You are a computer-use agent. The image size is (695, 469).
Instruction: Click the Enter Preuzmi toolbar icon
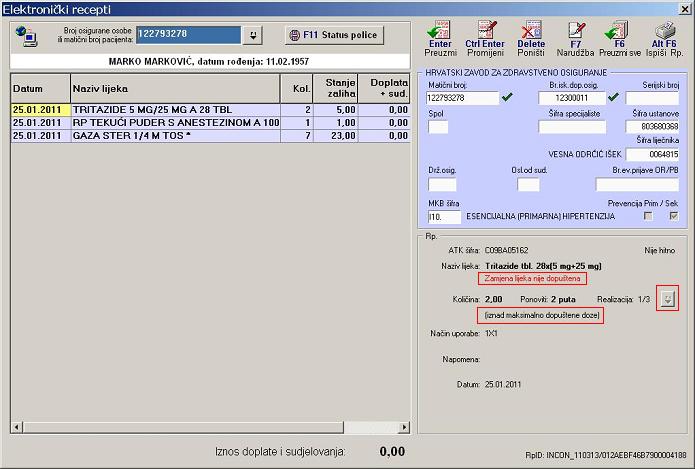440,39
